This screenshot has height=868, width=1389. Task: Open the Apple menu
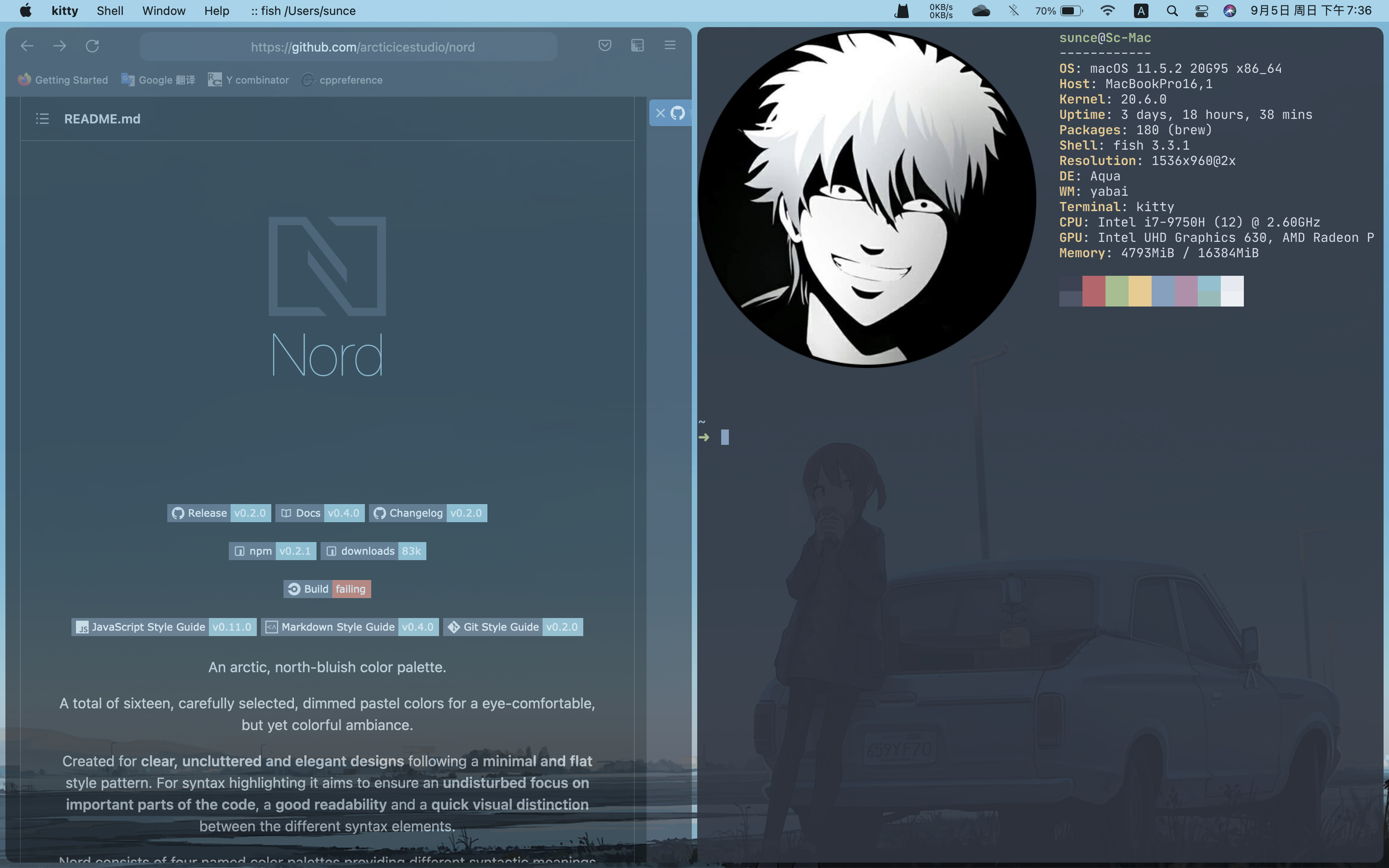click(x=25, y=11)
